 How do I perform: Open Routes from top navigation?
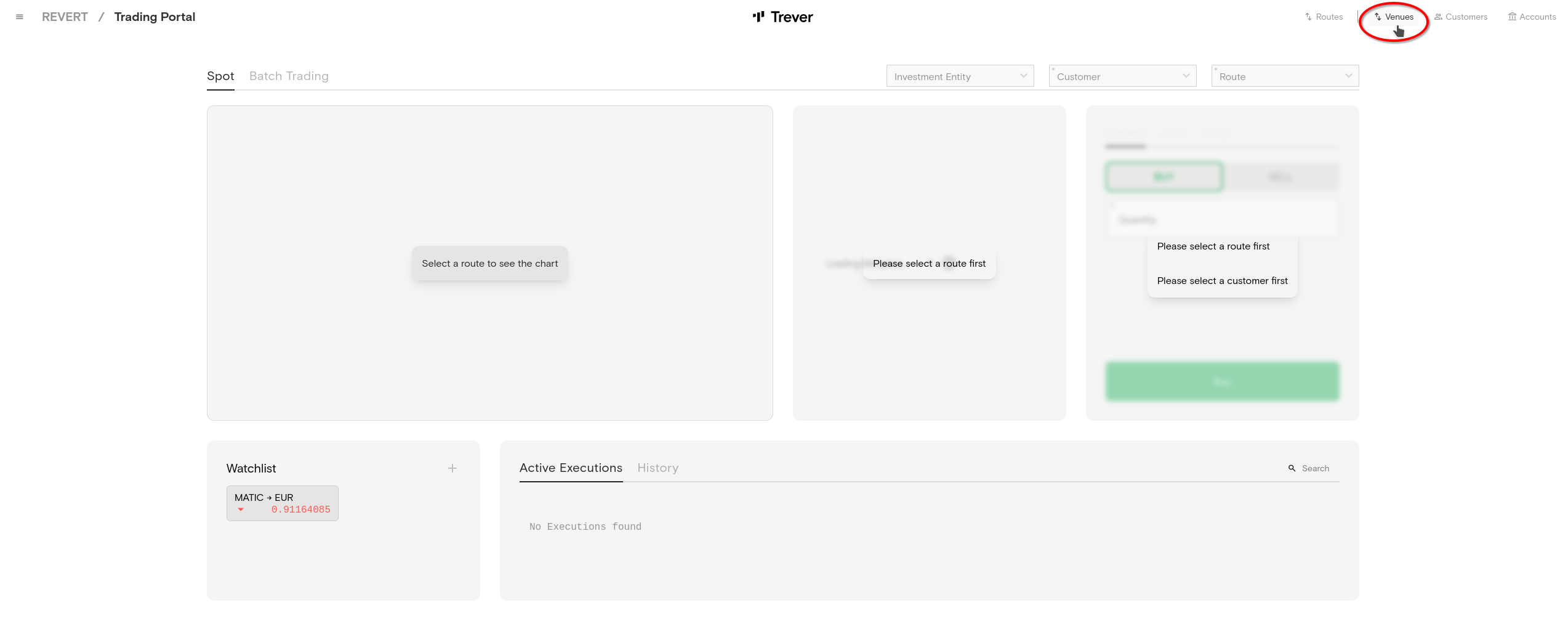pyautogui.click(x=1324, y=17)
